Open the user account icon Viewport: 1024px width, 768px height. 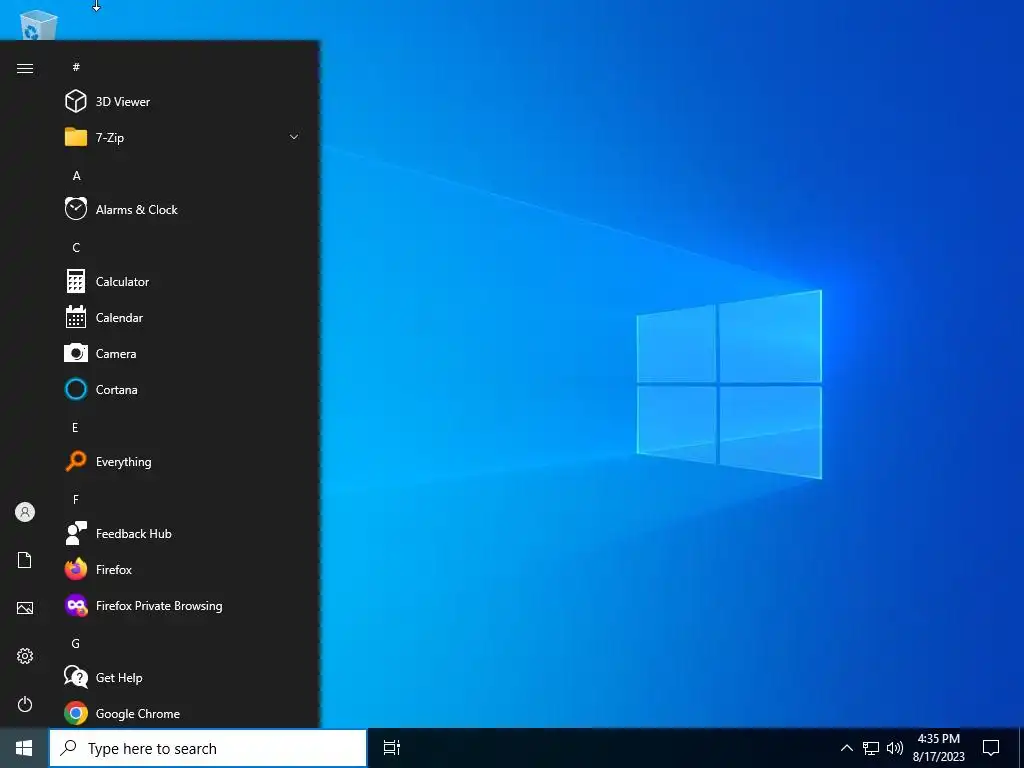(25, 512)
